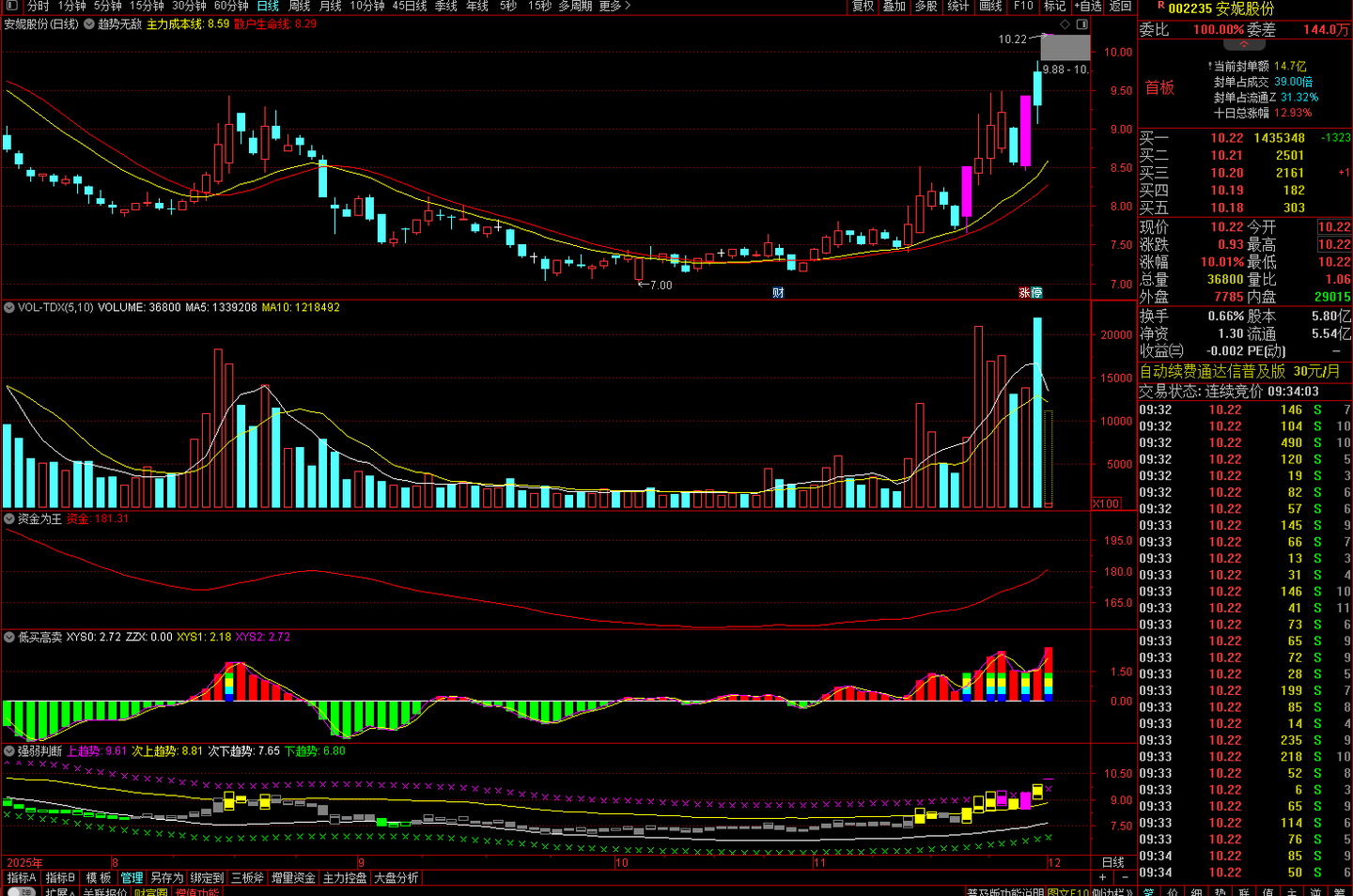Select the 年线 yearly period
This screenshot has height=896, width=1353.
click(477, 6)
